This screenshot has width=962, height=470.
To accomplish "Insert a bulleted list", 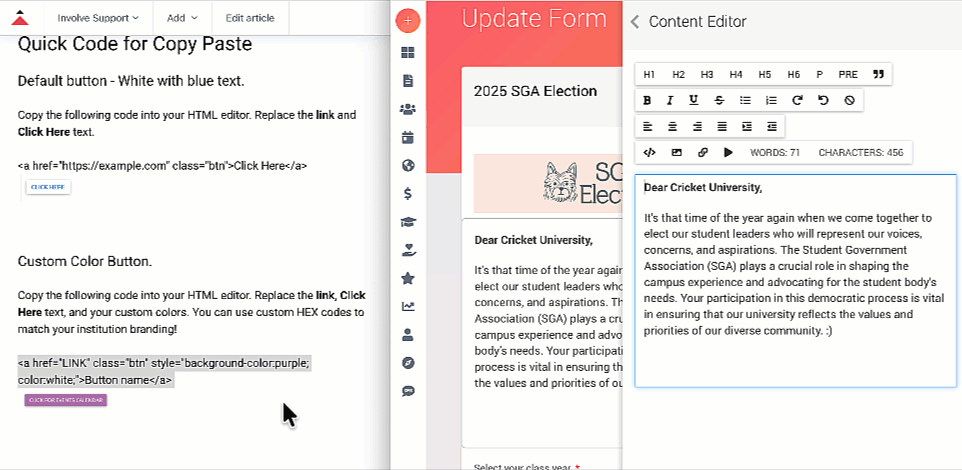I will tap(745, 101).
